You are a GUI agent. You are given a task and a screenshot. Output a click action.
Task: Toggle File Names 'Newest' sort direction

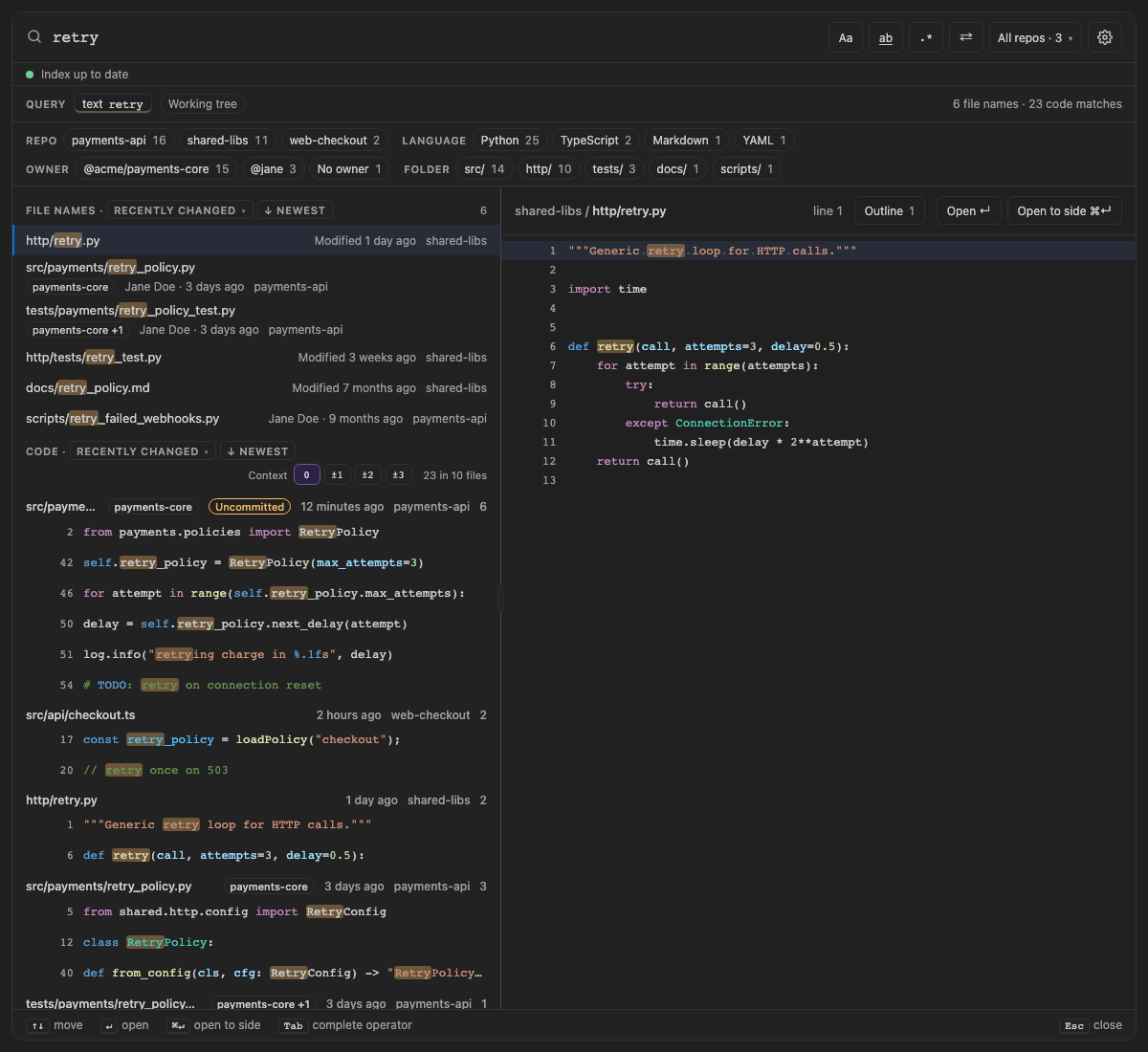(x=295, y=210)
